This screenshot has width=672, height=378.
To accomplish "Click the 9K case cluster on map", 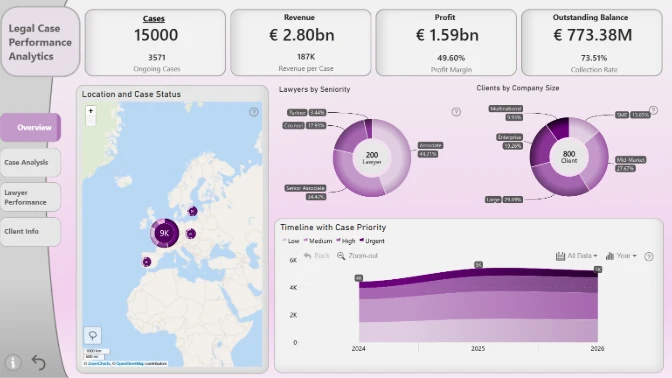I will coord(164,233).
